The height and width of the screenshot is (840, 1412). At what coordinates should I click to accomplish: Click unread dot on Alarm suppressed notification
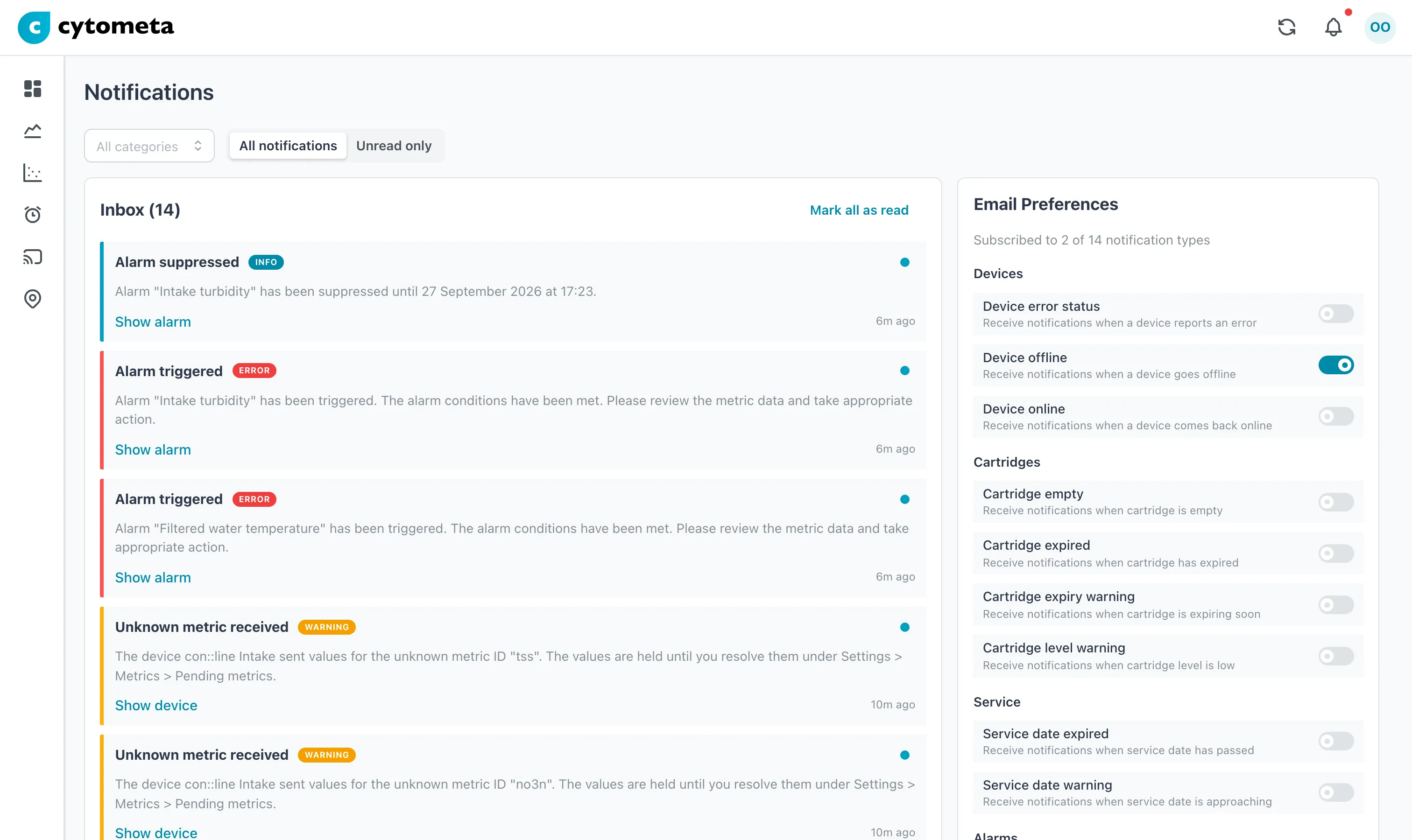[x=904, y=262]
